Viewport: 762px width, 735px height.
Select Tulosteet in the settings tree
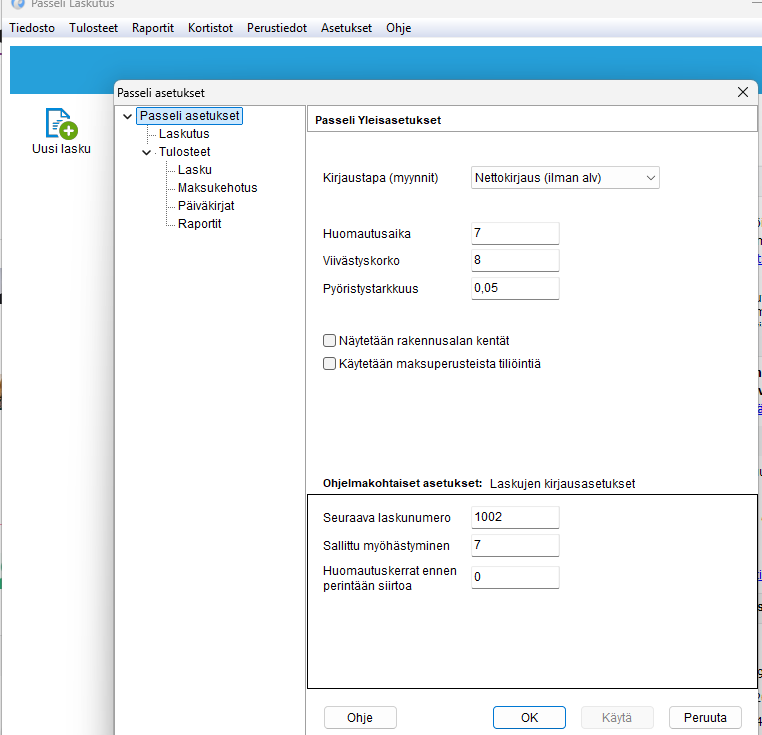[x=185, y=152]
